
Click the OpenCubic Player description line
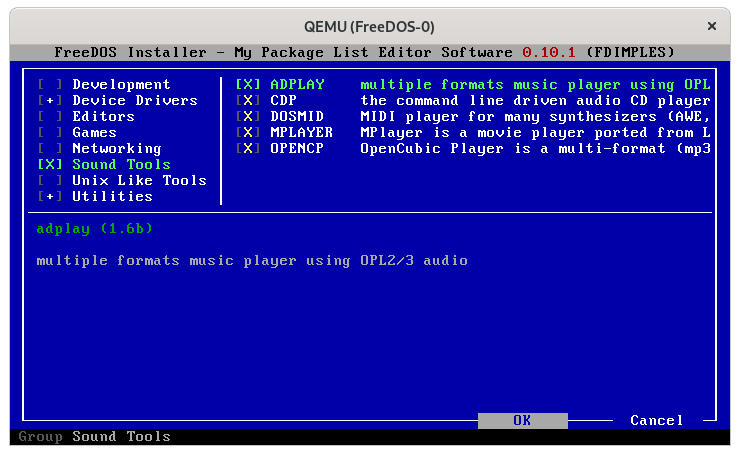click(535, 149)
